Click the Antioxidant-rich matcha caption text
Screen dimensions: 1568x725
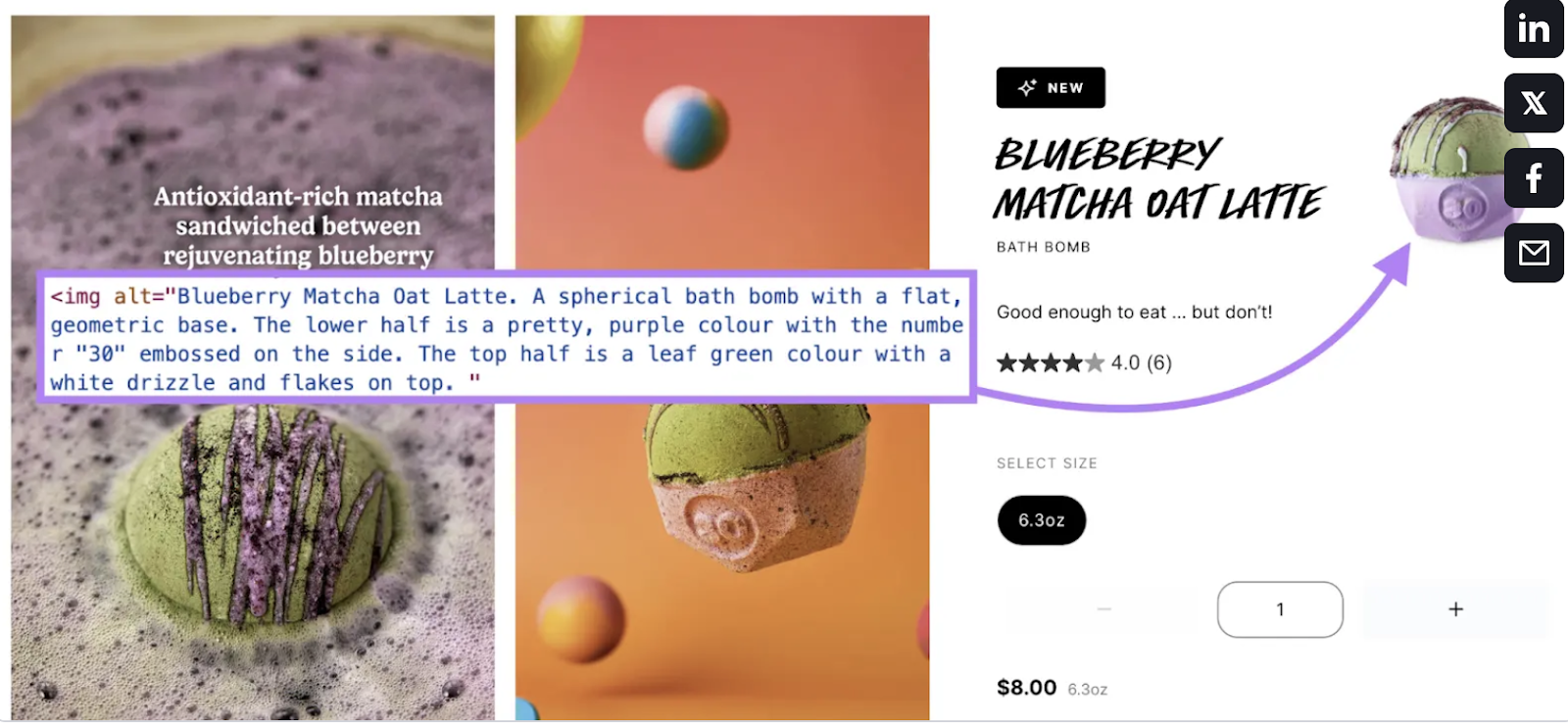pyautogui.click(x=298, y=225)
